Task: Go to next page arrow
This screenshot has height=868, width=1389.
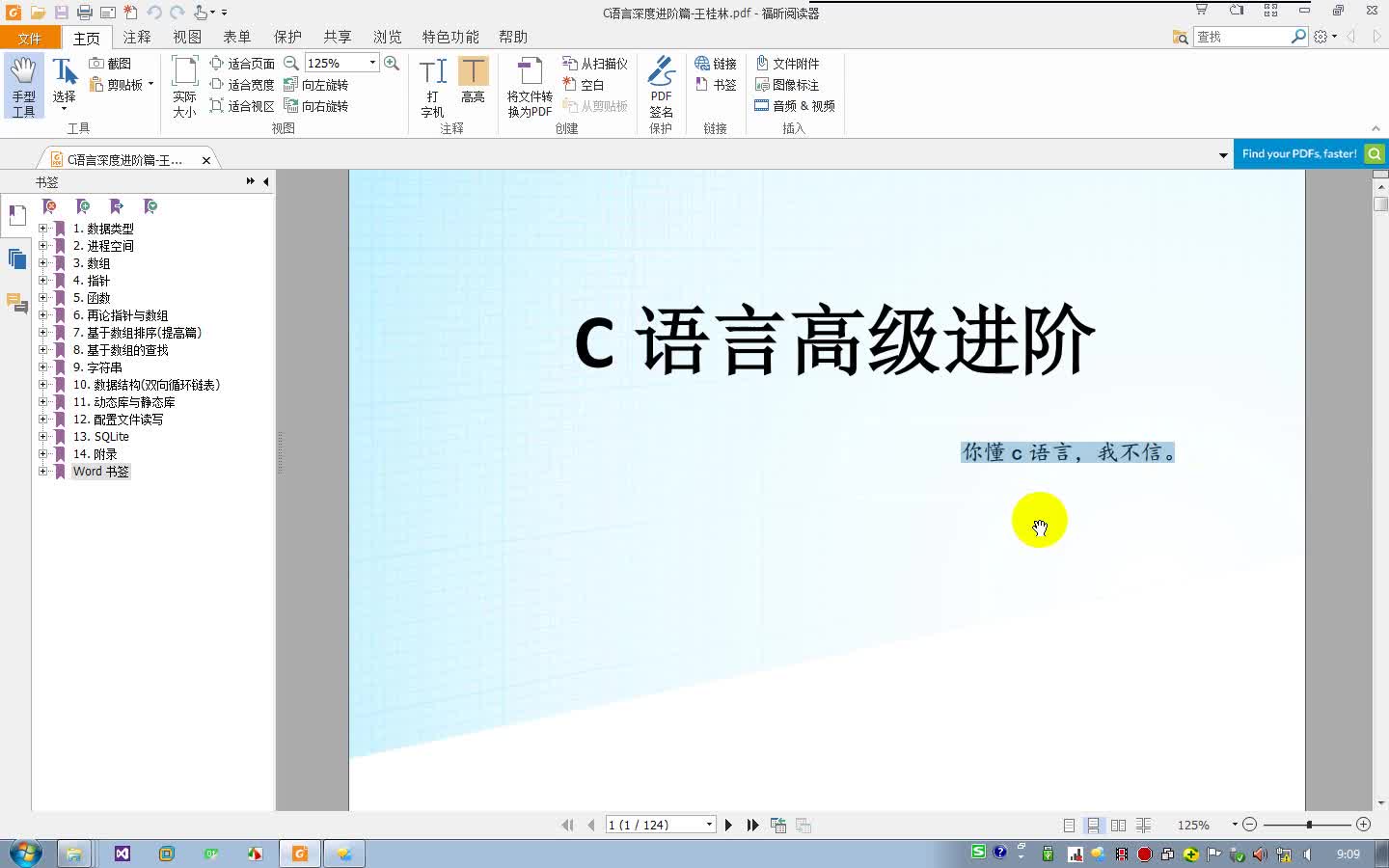Action: 728,825
